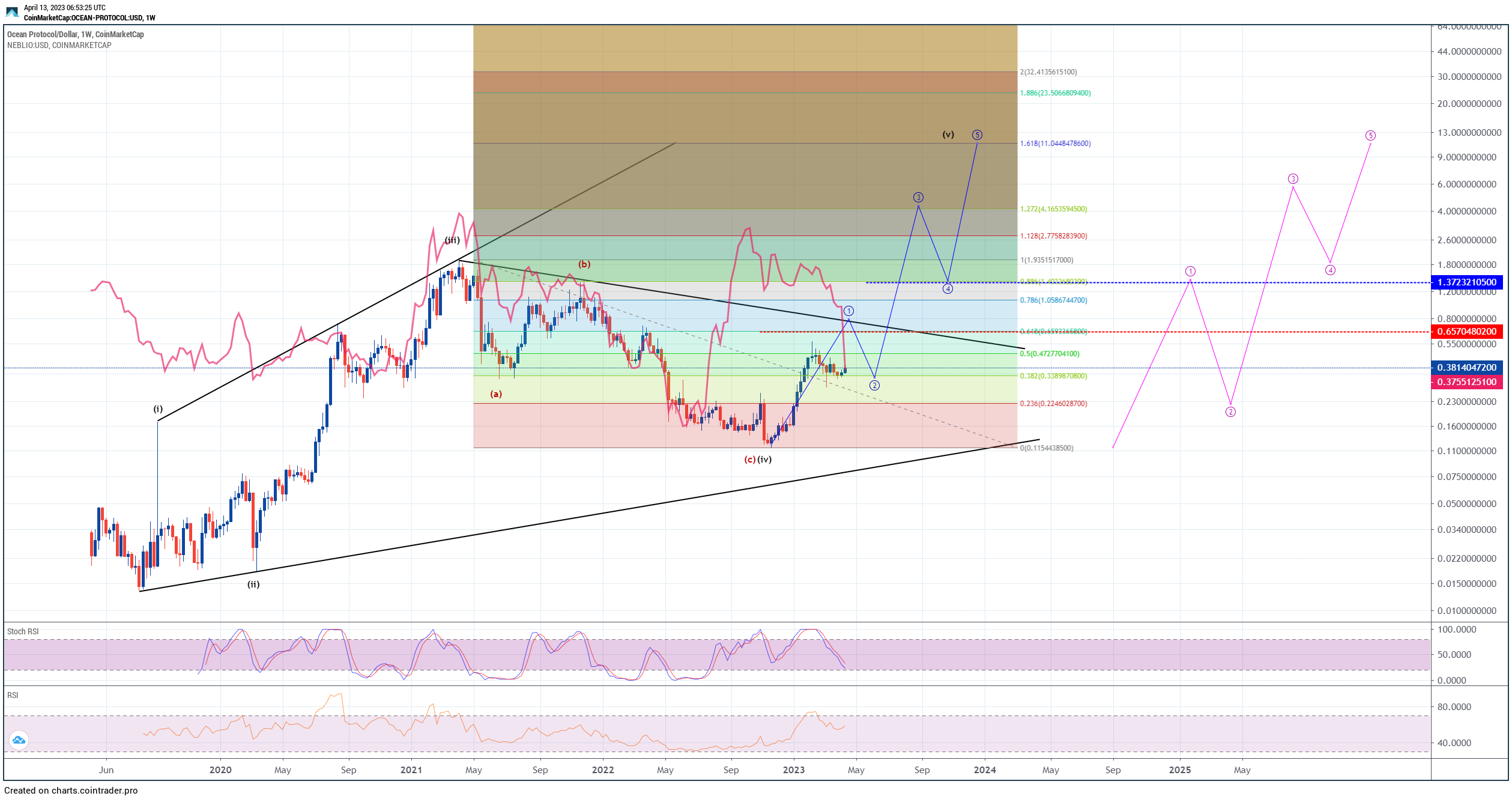The width and height of the screenshot is (1512, 799).
Task: Click blue circled wave 5 marker
Action: [x=977, y=135]
